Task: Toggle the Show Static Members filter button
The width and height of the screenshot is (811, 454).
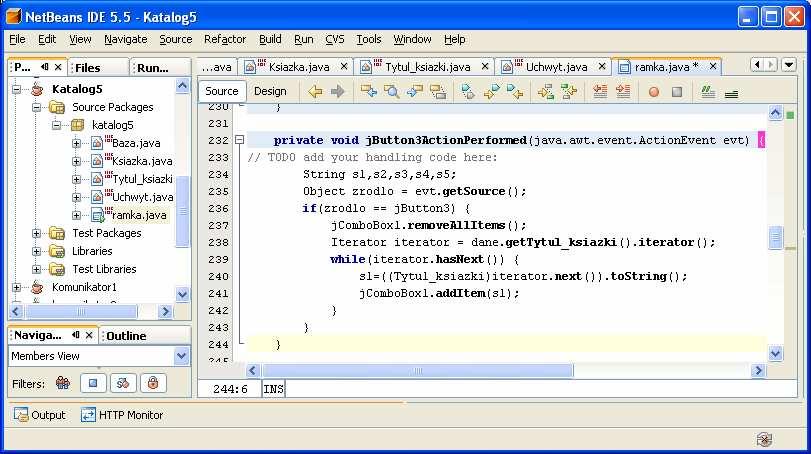Action: 123,383
